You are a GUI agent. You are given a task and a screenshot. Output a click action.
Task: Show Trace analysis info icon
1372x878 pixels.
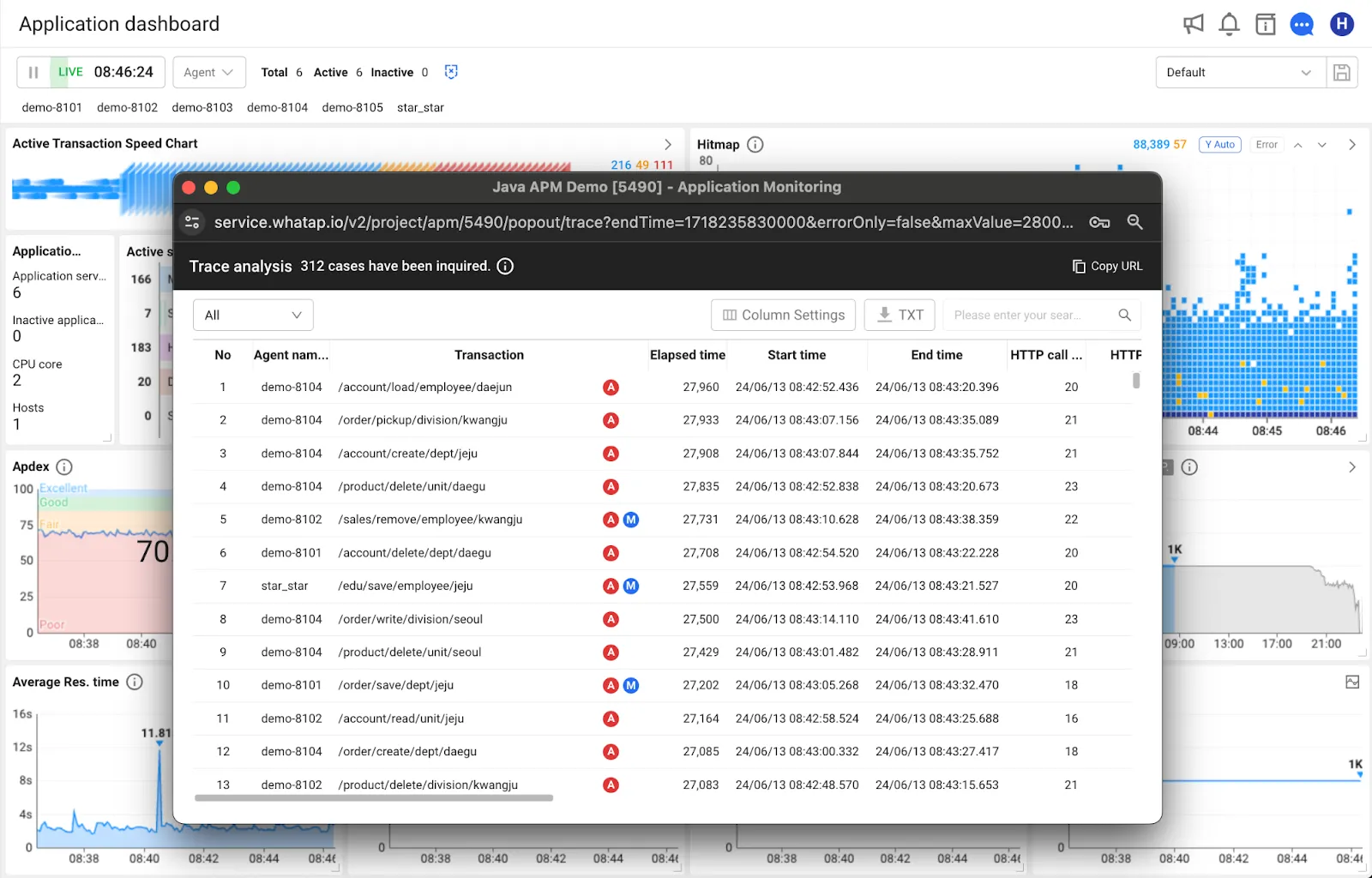[506, 267]
